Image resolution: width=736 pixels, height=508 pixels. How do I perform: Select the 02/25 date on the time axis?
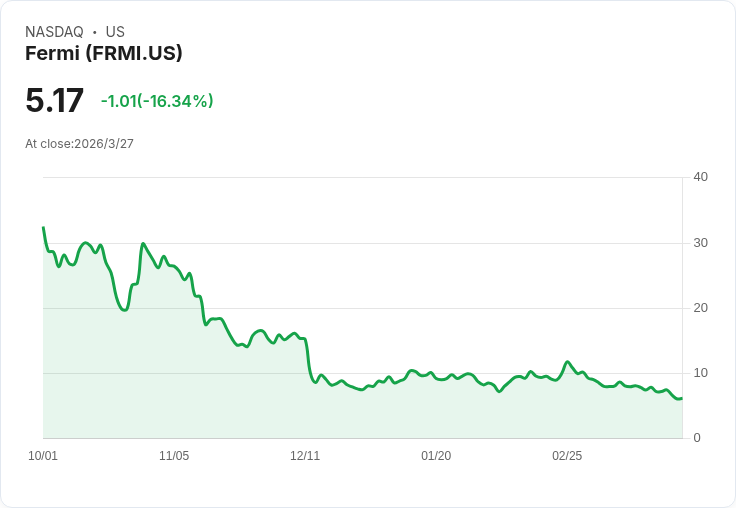(567, 456)
